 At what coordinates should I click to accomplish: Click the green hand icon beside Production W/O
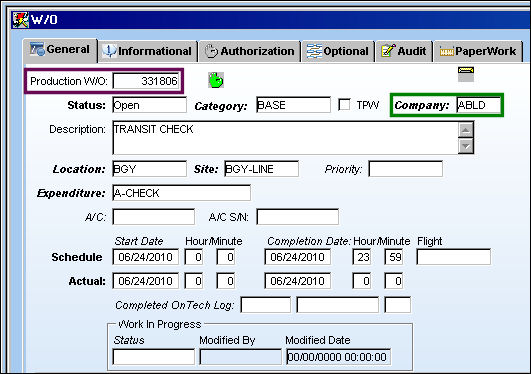pos(216,81)
